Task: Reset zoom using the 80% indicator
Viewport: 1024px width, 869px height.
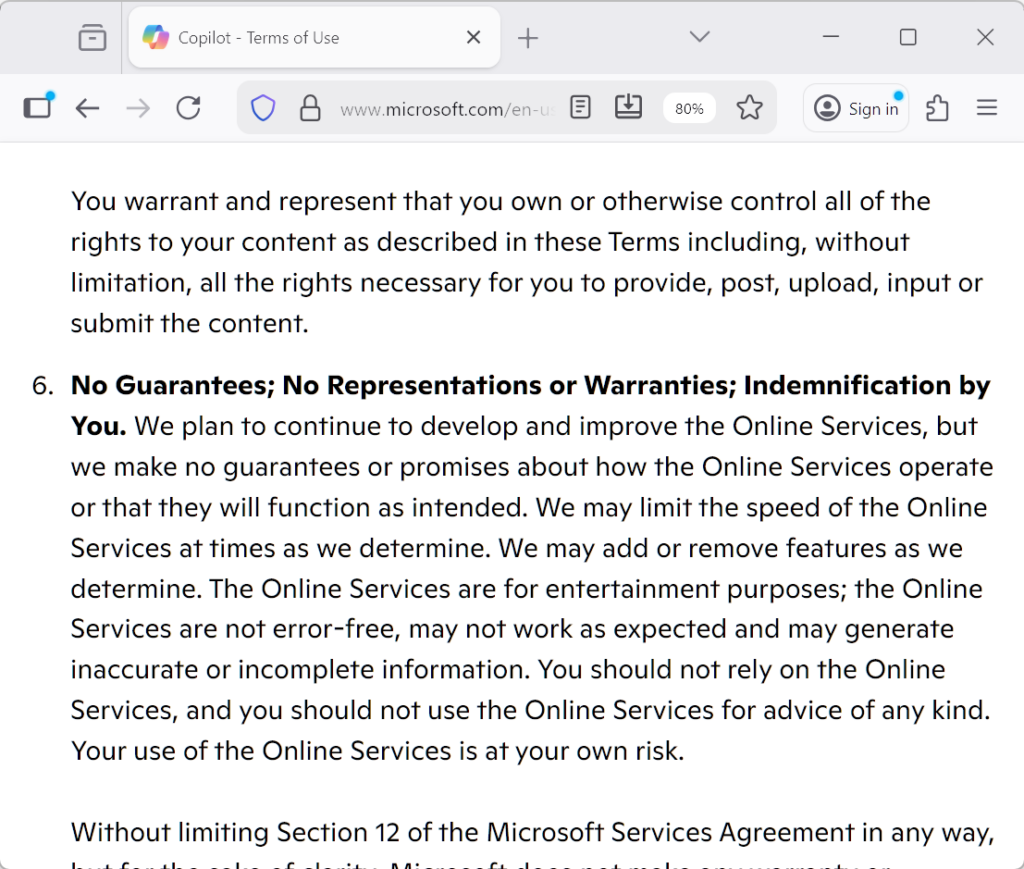Action: point(689,109)
